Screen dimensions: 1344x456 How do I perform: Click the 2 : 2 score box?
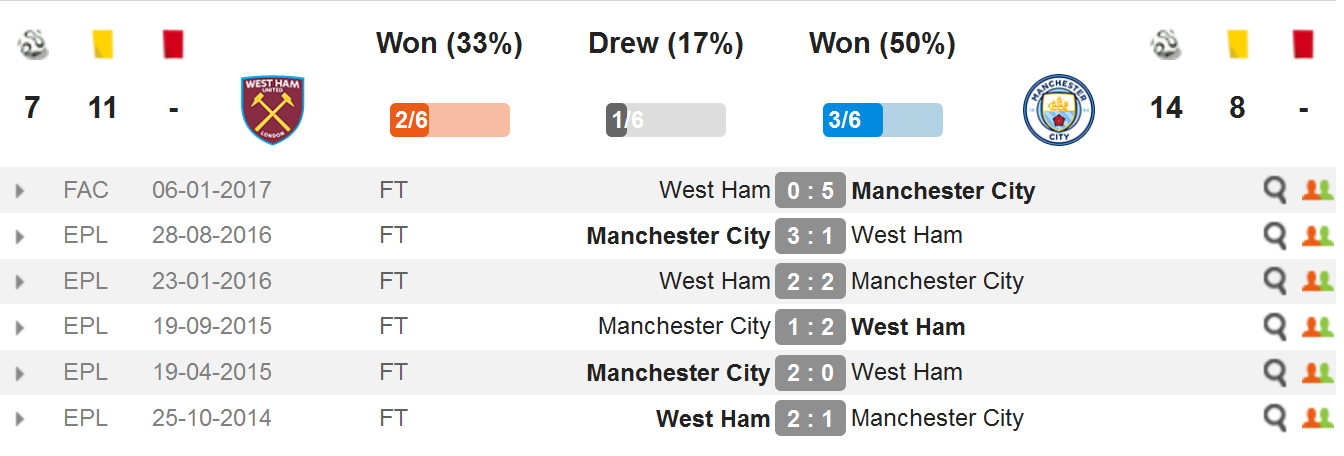click(810, 281)
